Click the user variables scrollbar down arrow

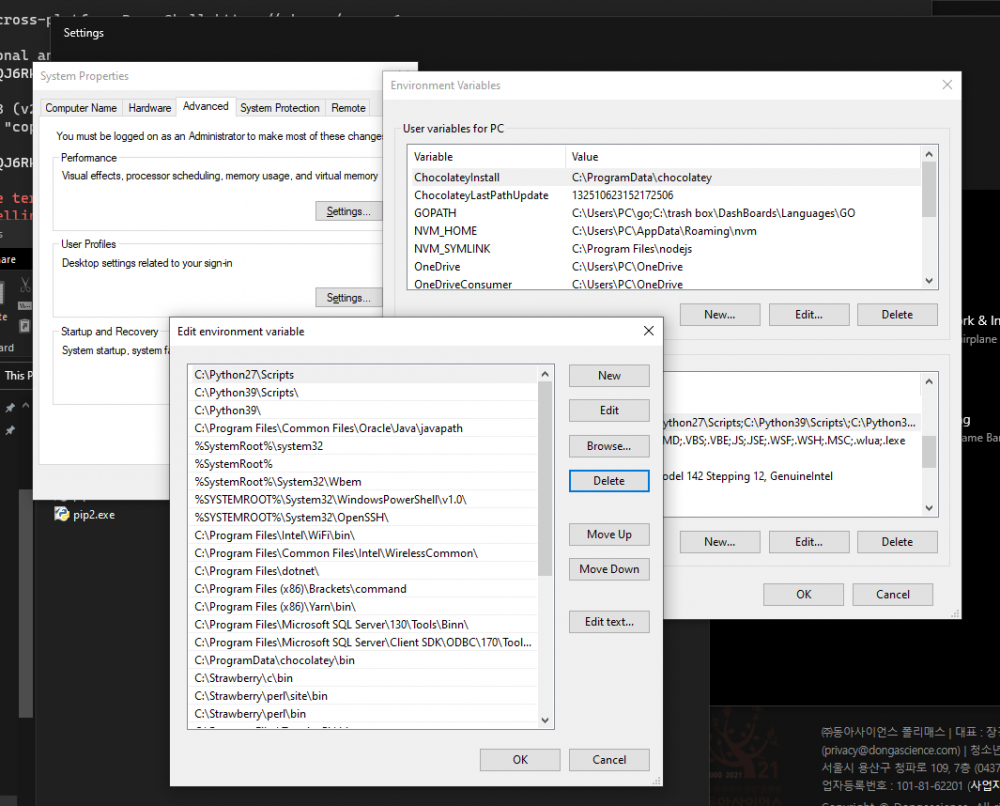tap(929, 281)
